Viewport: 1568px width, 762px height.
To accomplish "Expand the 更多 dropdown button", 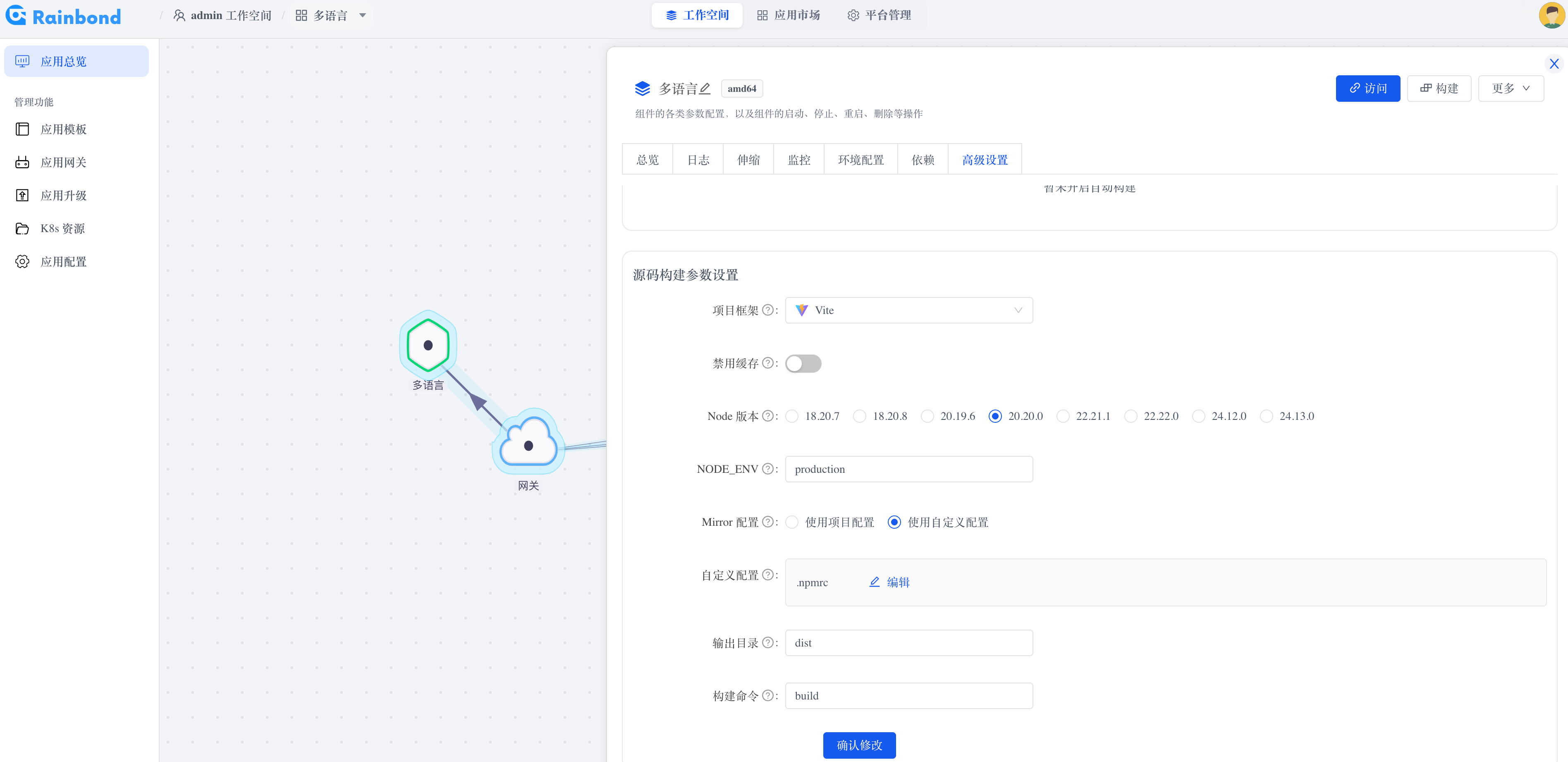I will pos(1510,89).
